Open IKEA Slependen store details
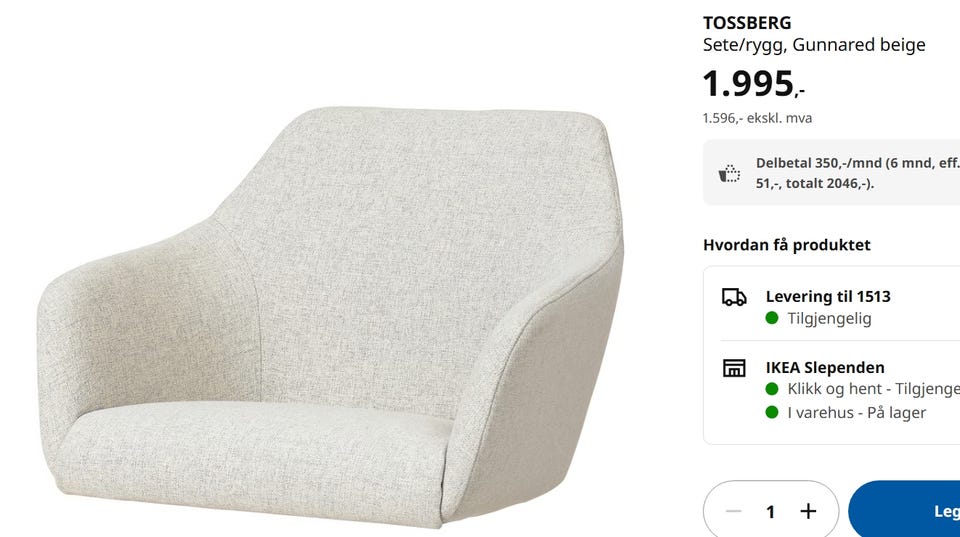The height and width of the screenshot is (537, 960). pos(825,368)
